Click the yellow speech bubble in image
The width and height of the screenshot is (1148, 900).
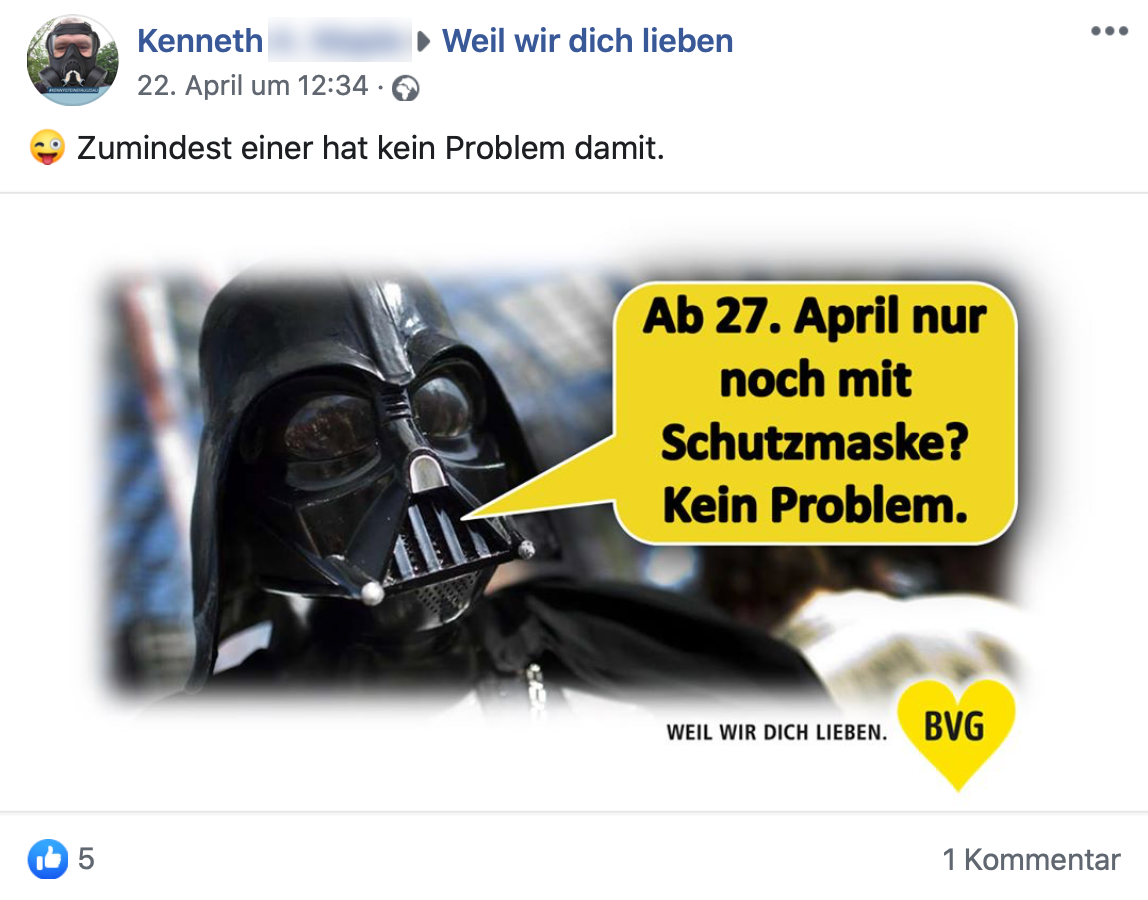coord(814,412)
